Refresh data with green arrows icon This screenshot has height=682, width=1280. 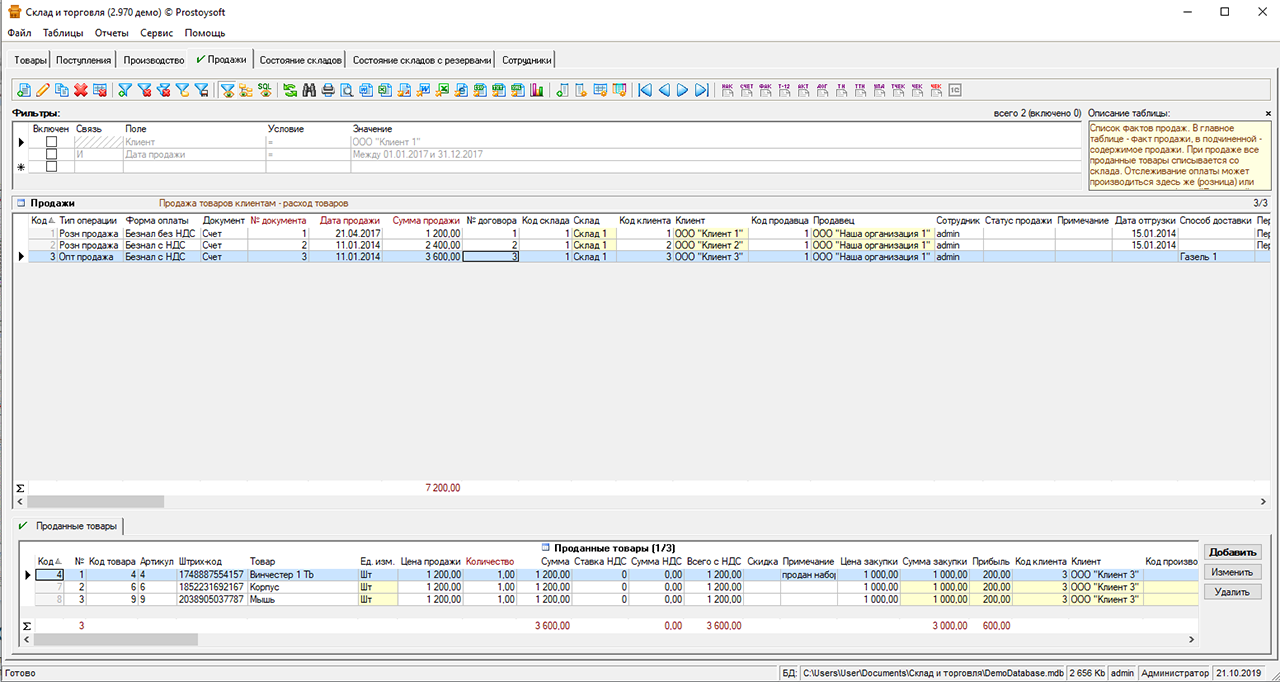click(290, 91)
